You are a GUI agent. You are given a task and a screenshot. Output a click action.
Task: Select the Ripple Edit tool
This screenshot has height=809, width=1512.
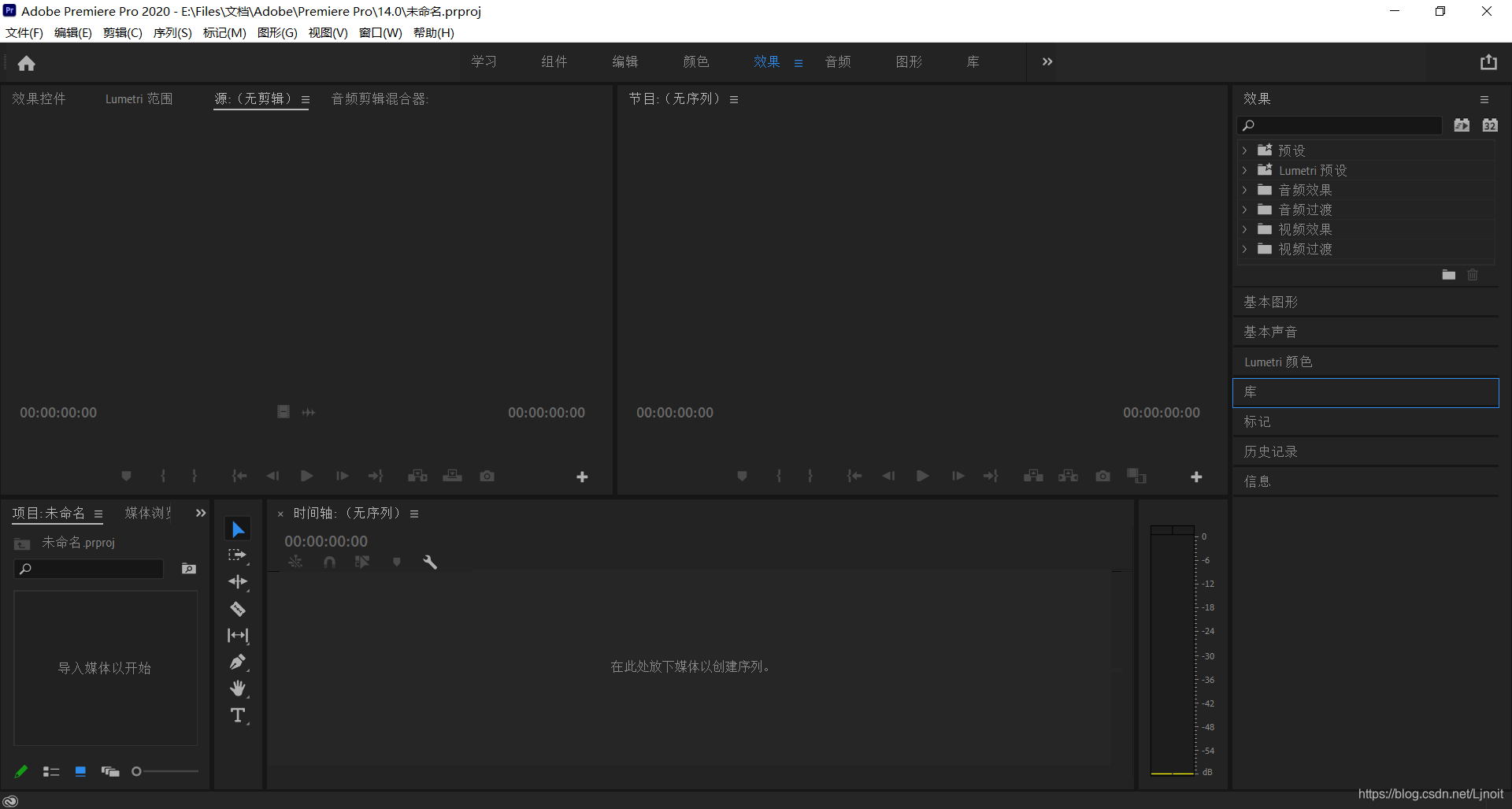tap(238, 582)
